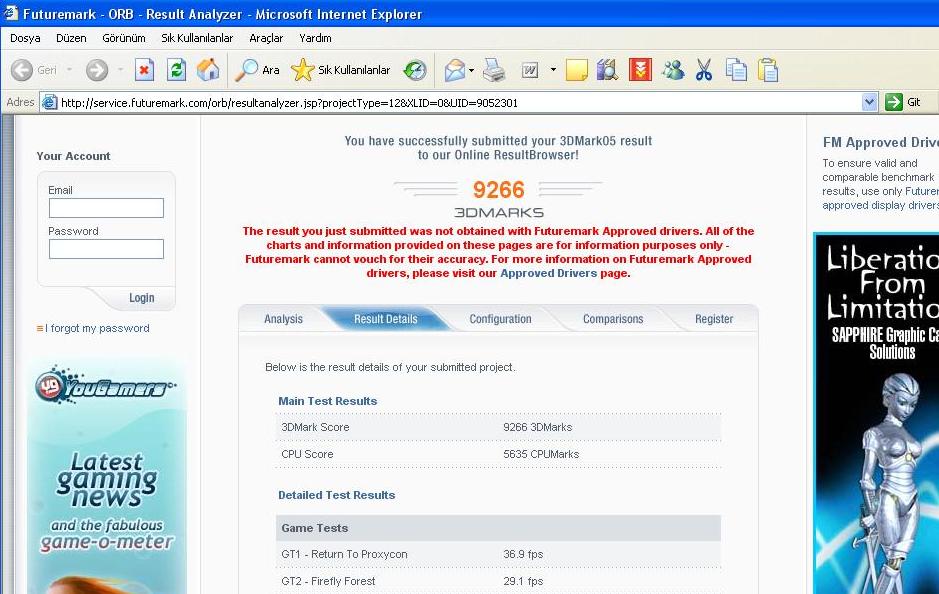The image size is (939, 594).
Task: Click the yellow note Discuss icon
Action: click(x=576, y=70)
